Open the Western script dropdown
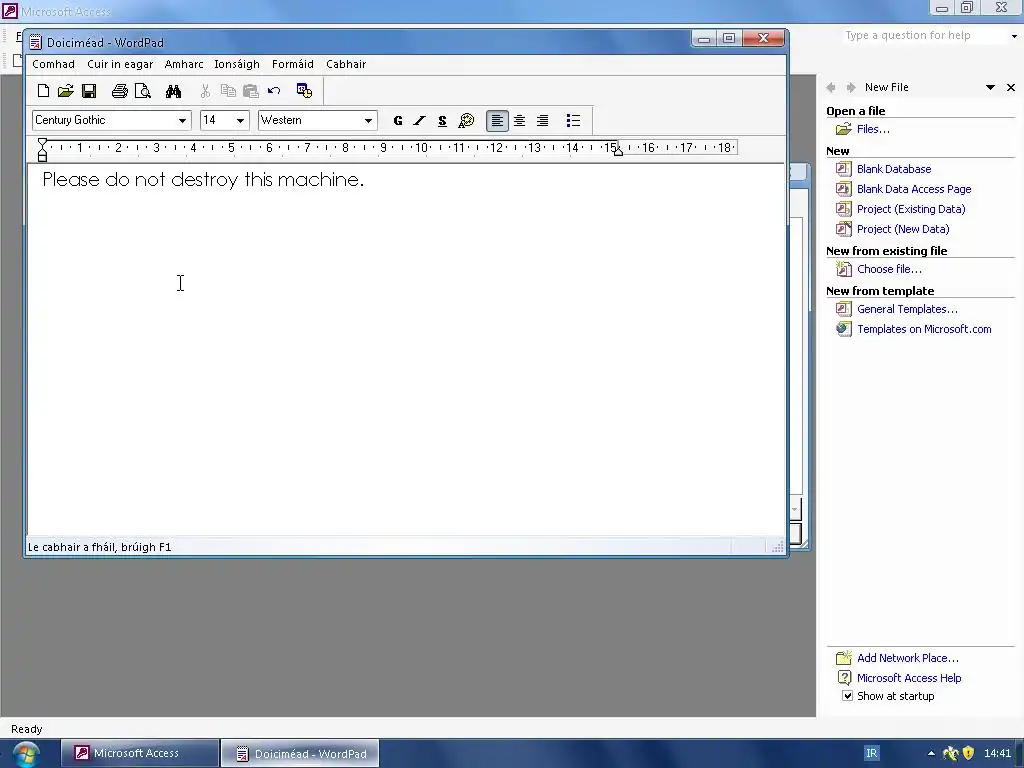The width and height of the screenshot is (1024, 768). pos(368,120)
